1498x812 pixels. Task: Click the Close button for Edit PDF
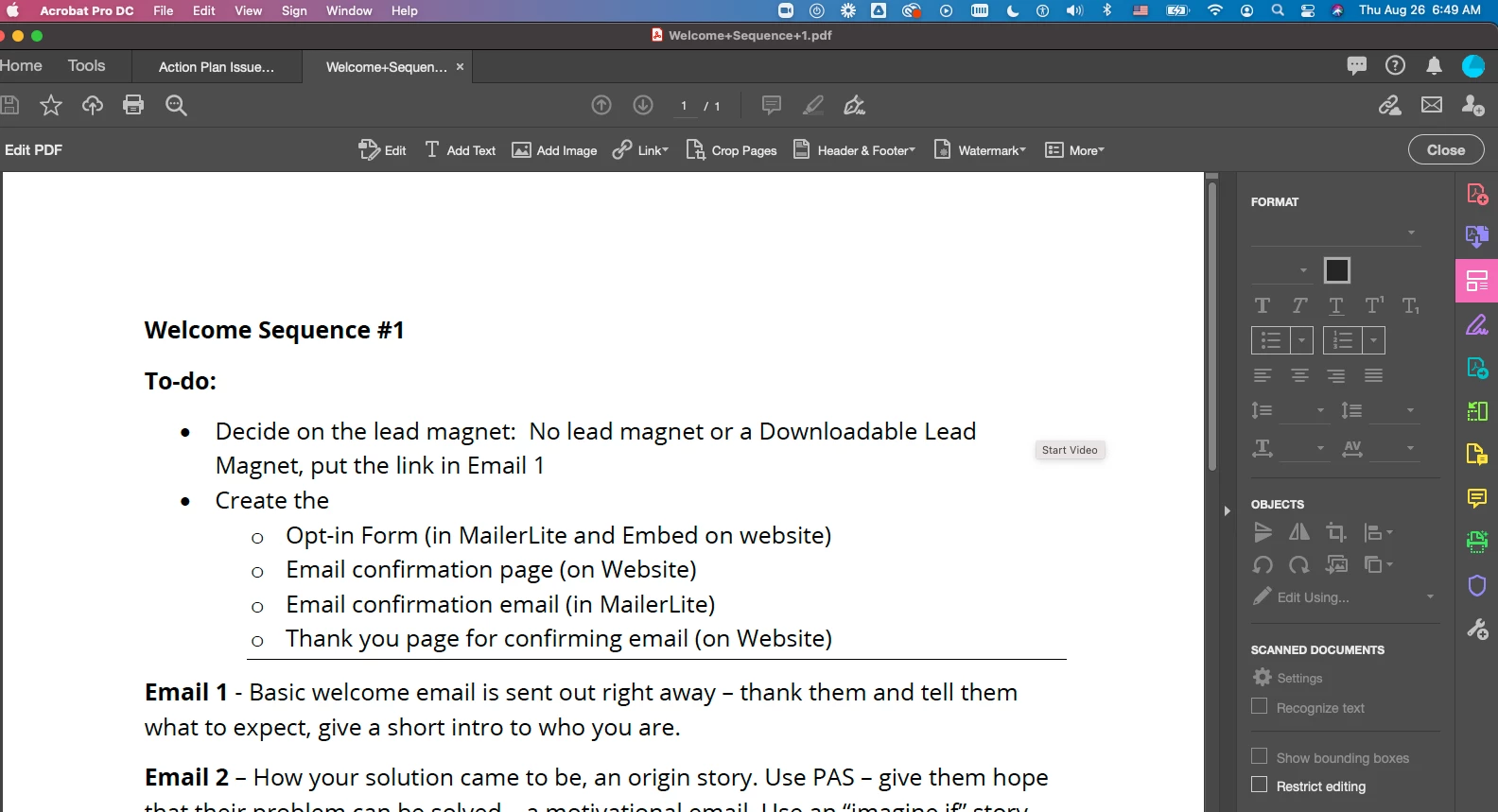(x=1446, y=149)
